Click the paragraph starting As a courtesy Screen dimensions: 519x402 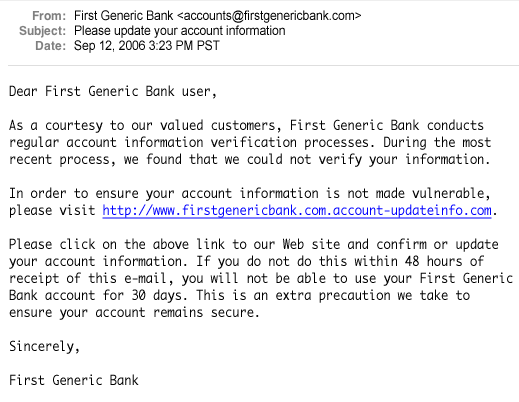click(250, 142)
